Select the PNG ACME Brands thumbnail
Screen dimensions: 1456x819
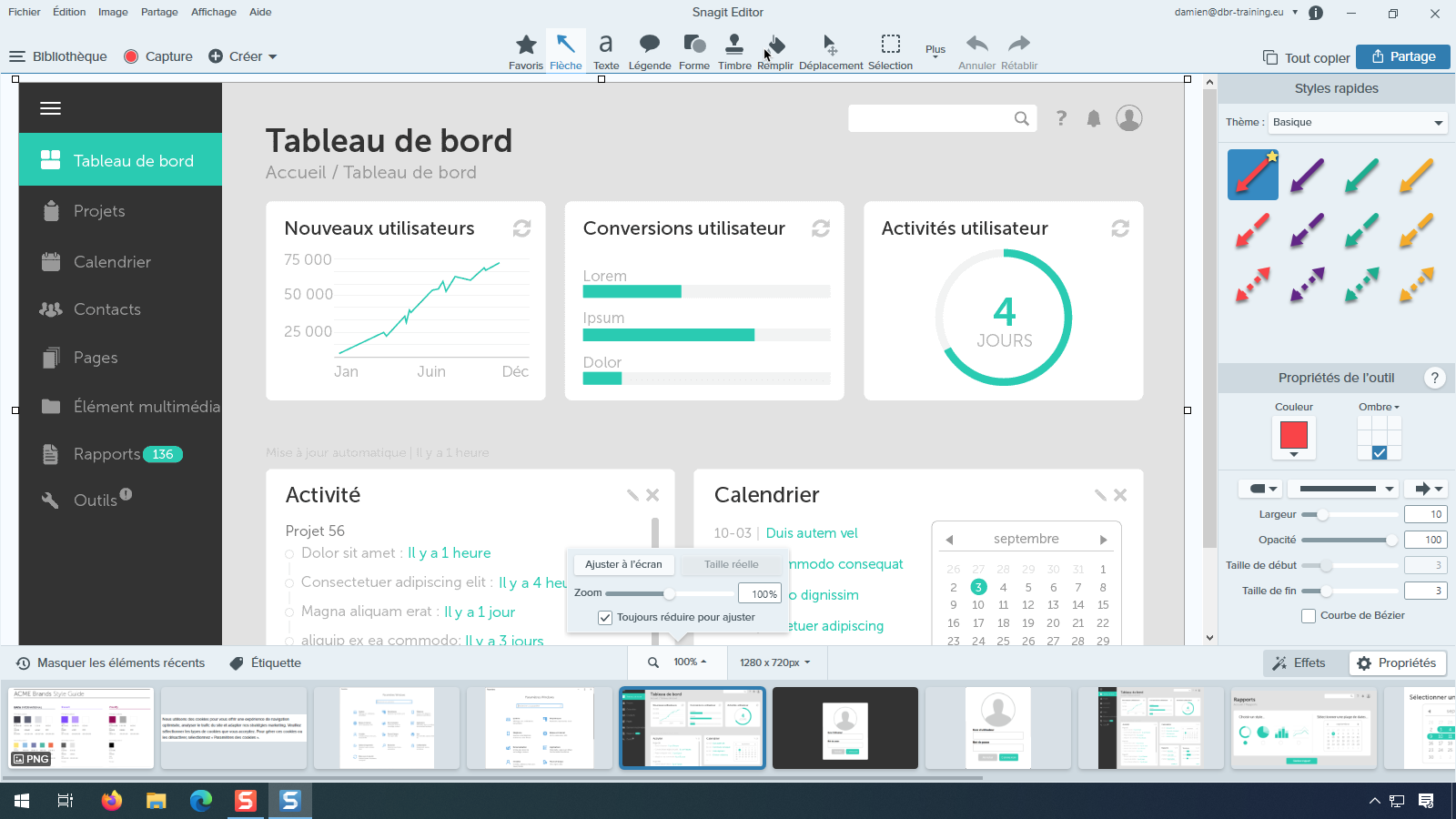(x=81, y=728)
